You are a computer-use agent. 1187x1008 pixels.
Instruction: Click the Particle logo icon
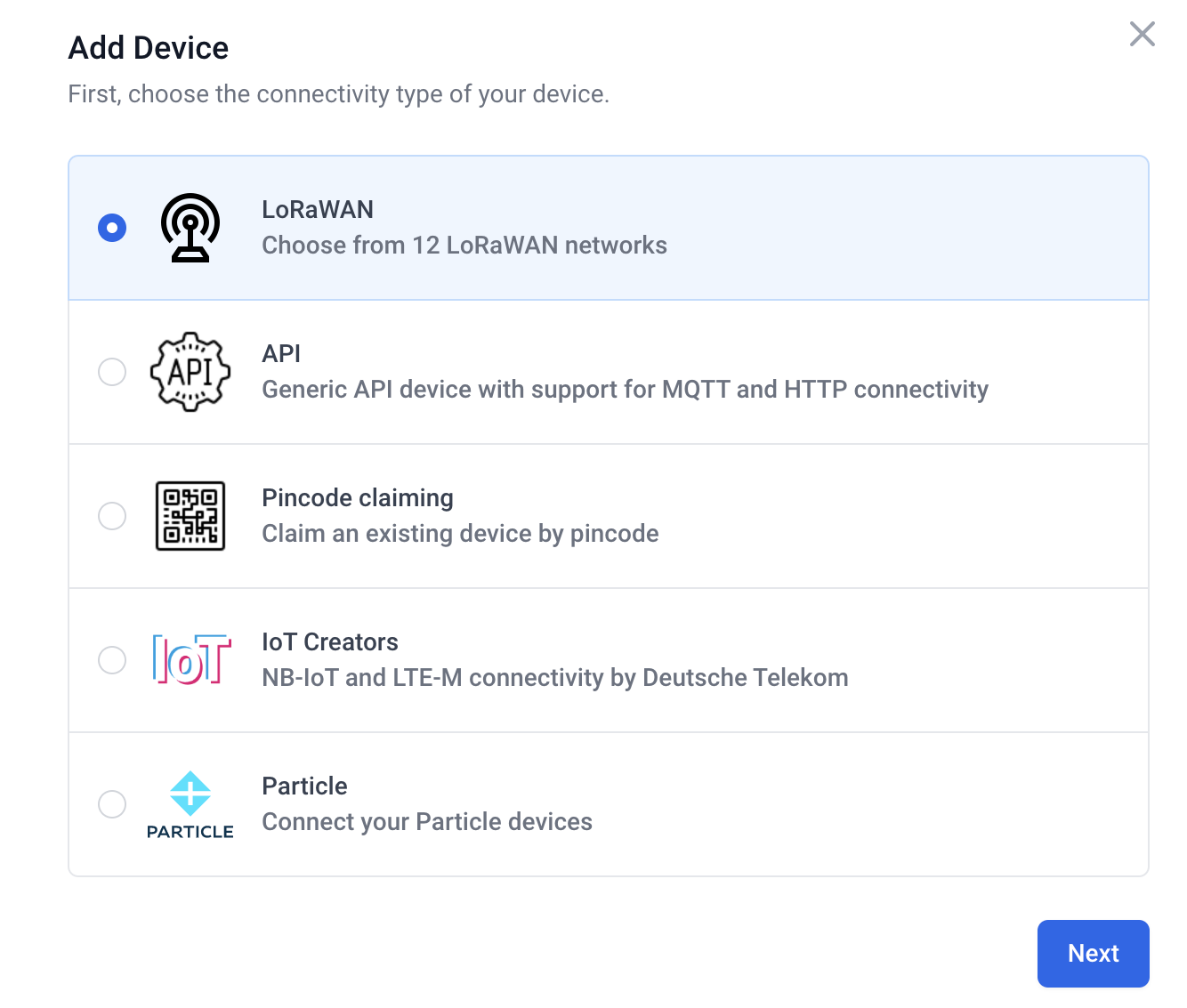pos(190,804)
